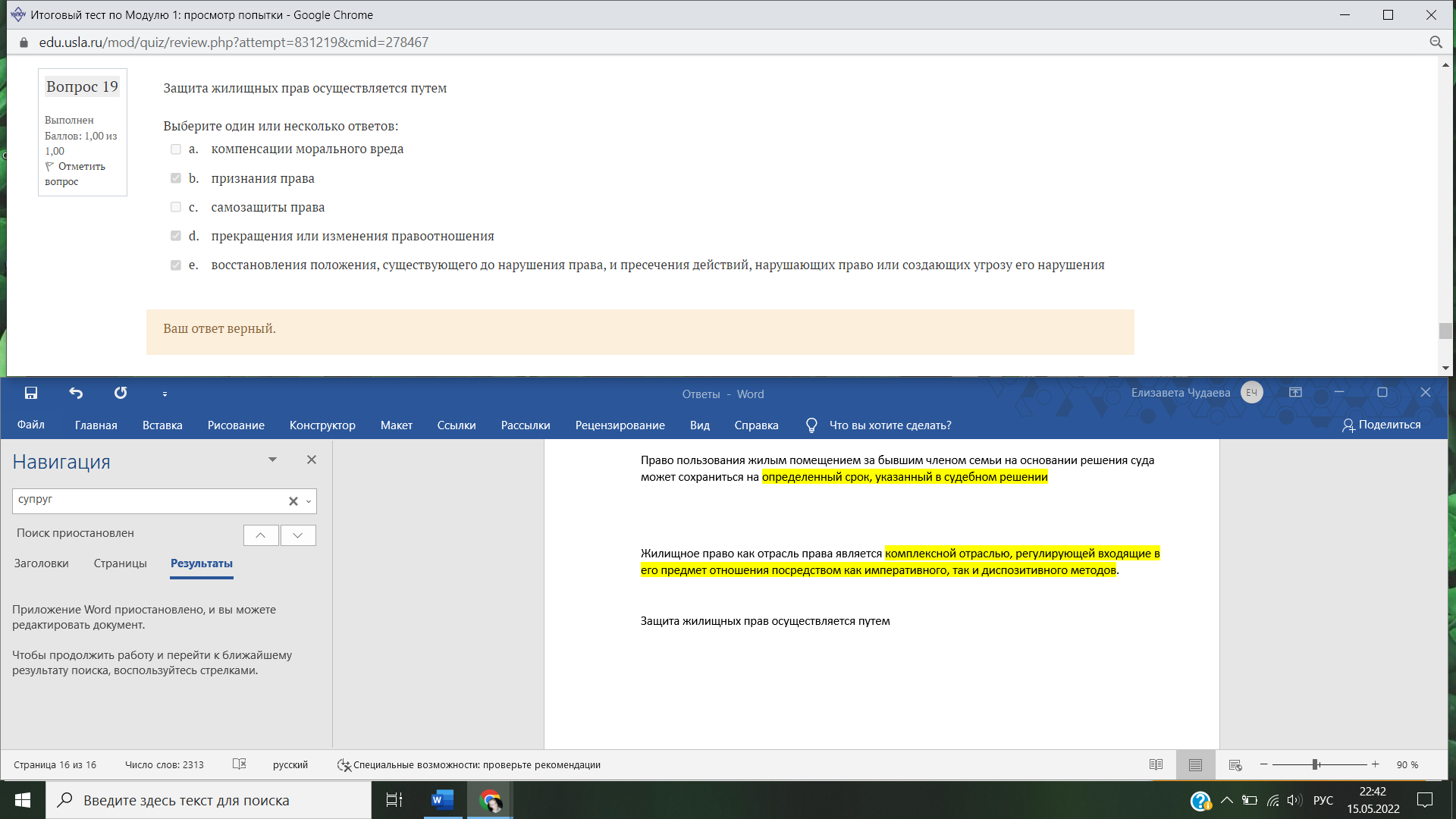Open the Ribbon Display Options icon in Word
Image resolution: width=1456 pixels, height=819 pixels.
tap(1295, 393)
